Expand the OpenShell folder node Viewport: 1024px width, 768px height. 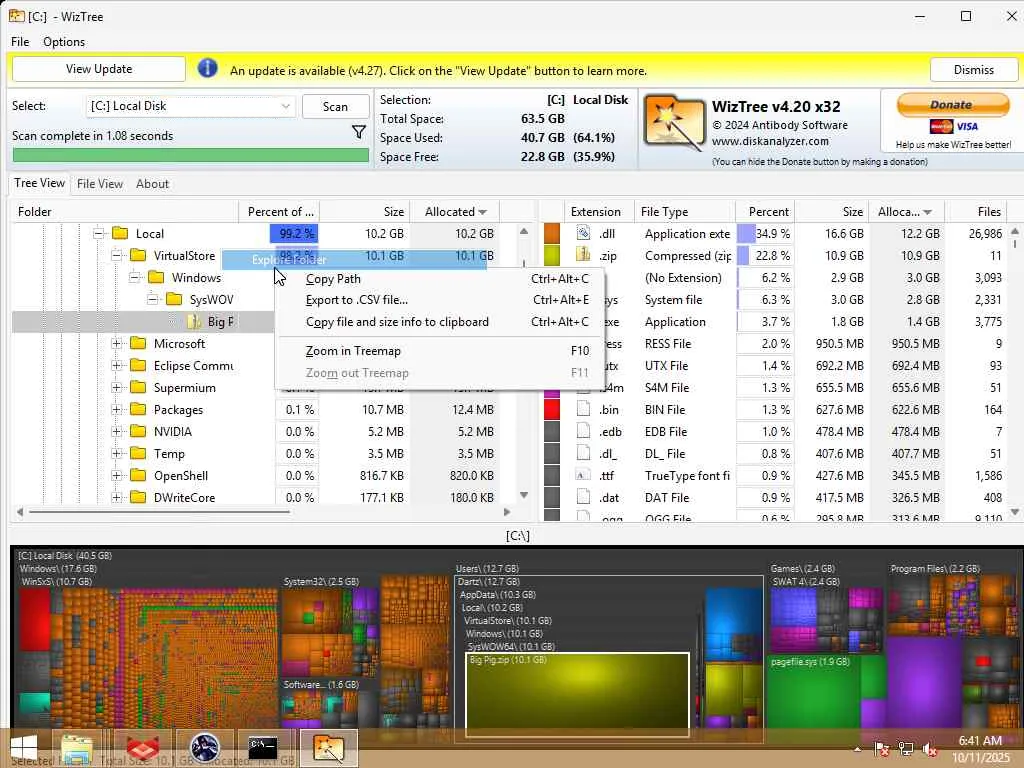pos(116,475)
